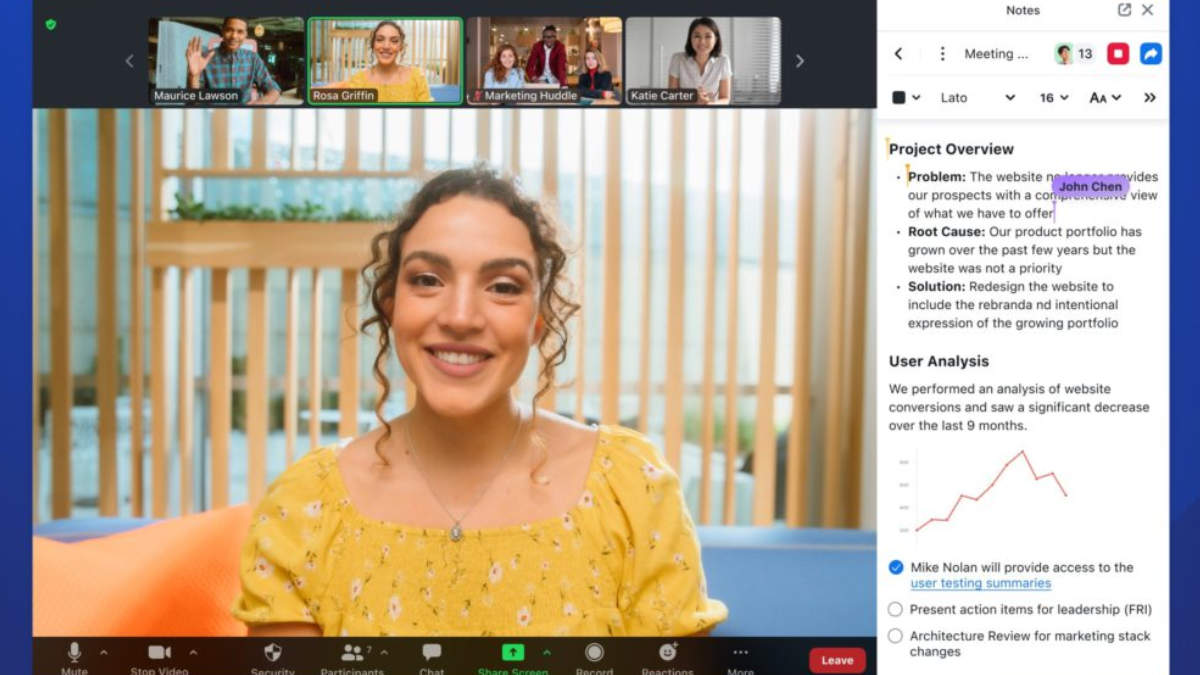
Task: Check the completed Mike Nolan action item
Action: click(x=895, y=567)
